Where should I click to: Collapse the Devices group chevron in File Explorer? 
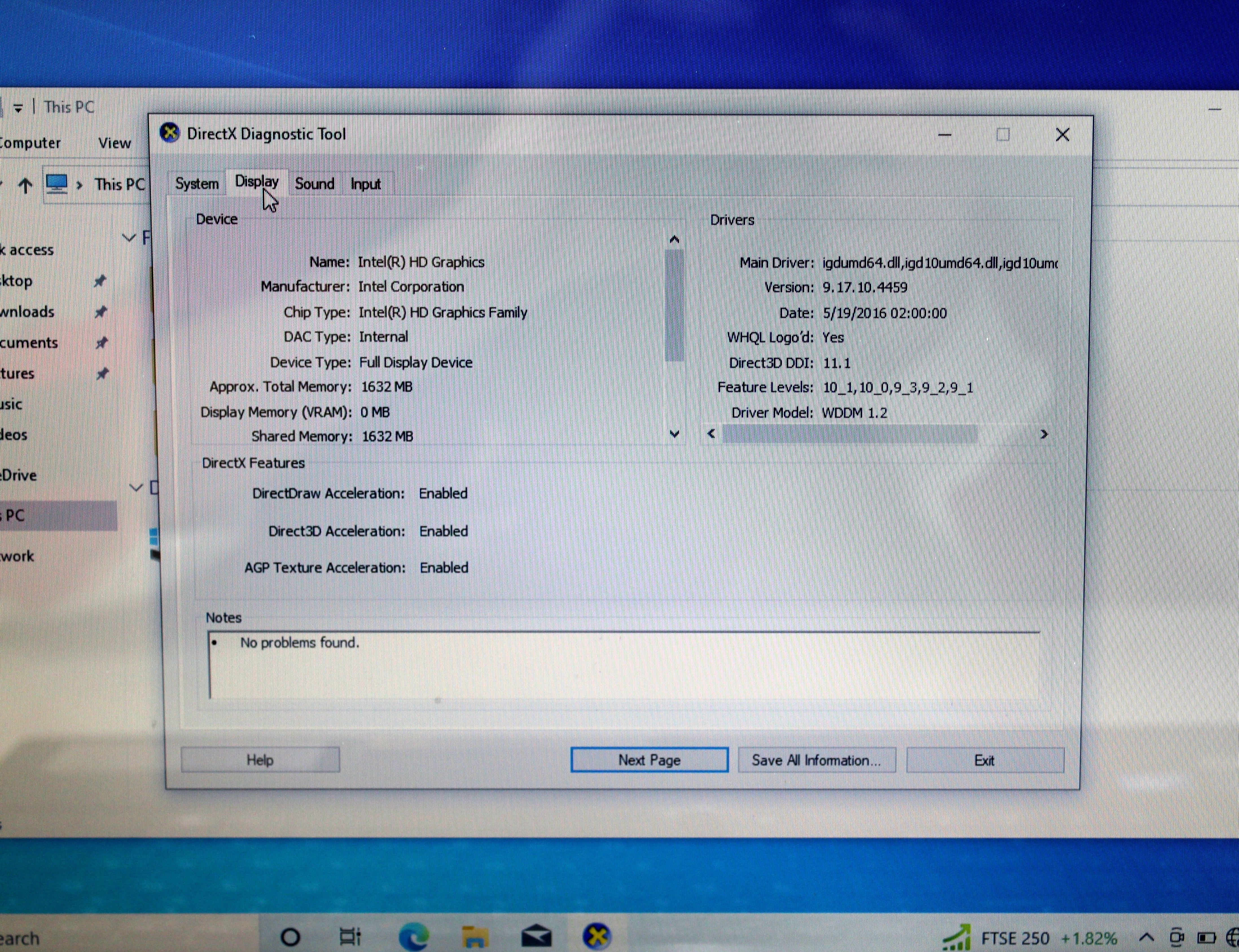pos(136,487)
